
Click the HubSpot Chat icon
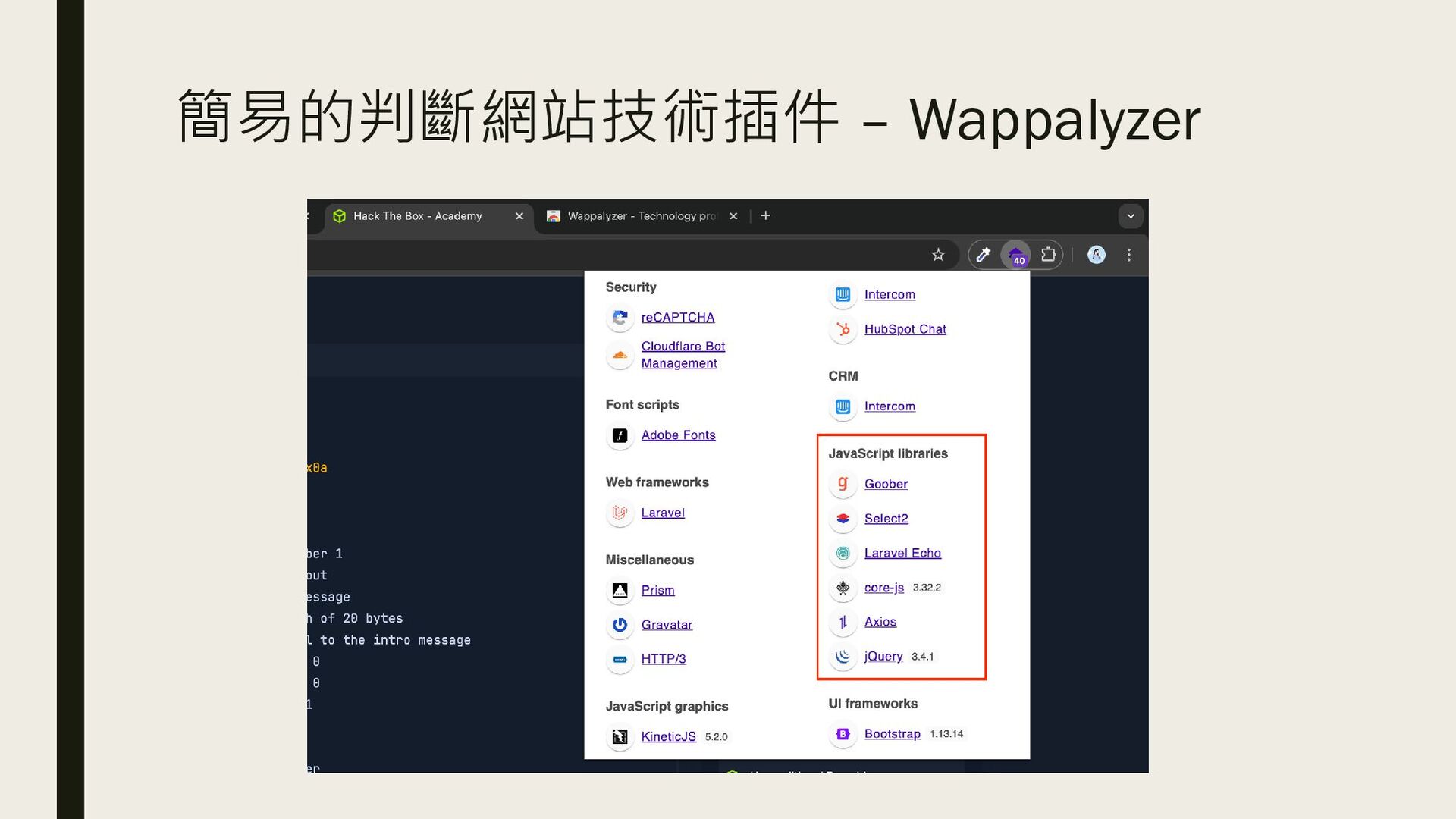(x=843, y=329)
